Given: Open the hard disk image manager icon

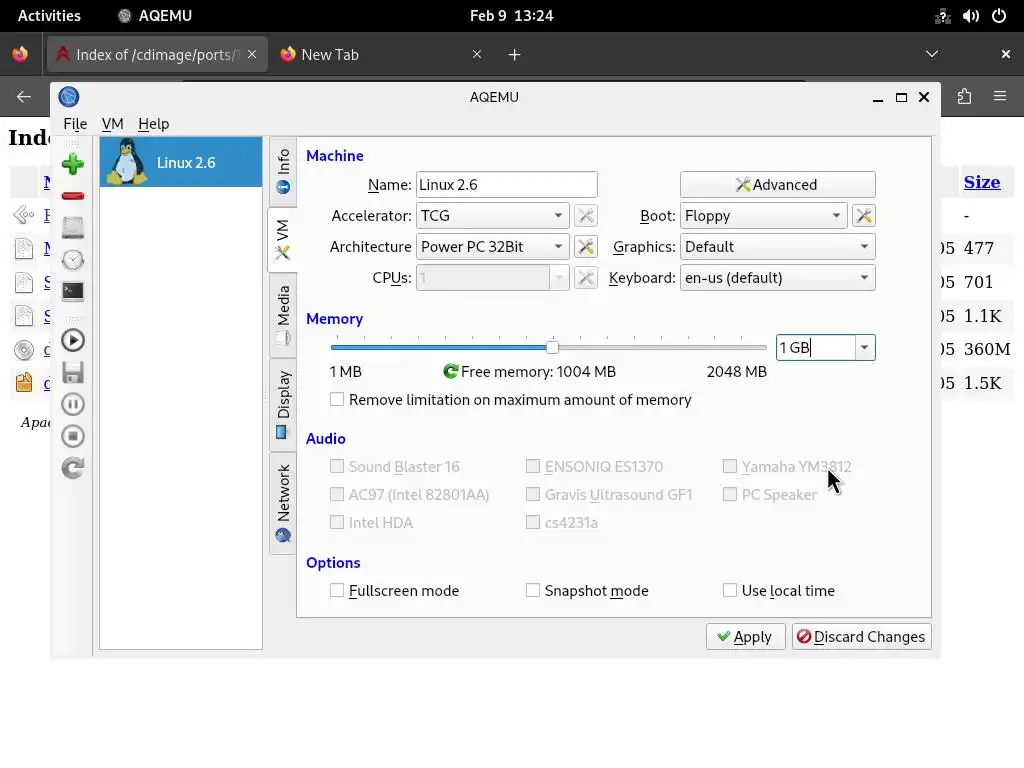Looking at the screenshot, I should coord(72,228).
